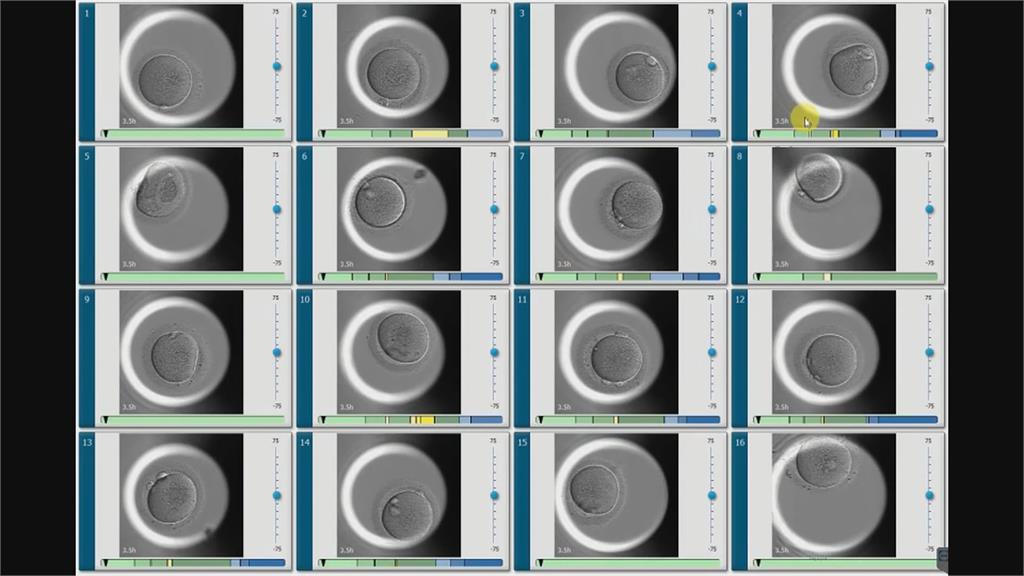1024x576 pixels.
Task: Click the green timeline bar under embryo 9
Action: 192,420
